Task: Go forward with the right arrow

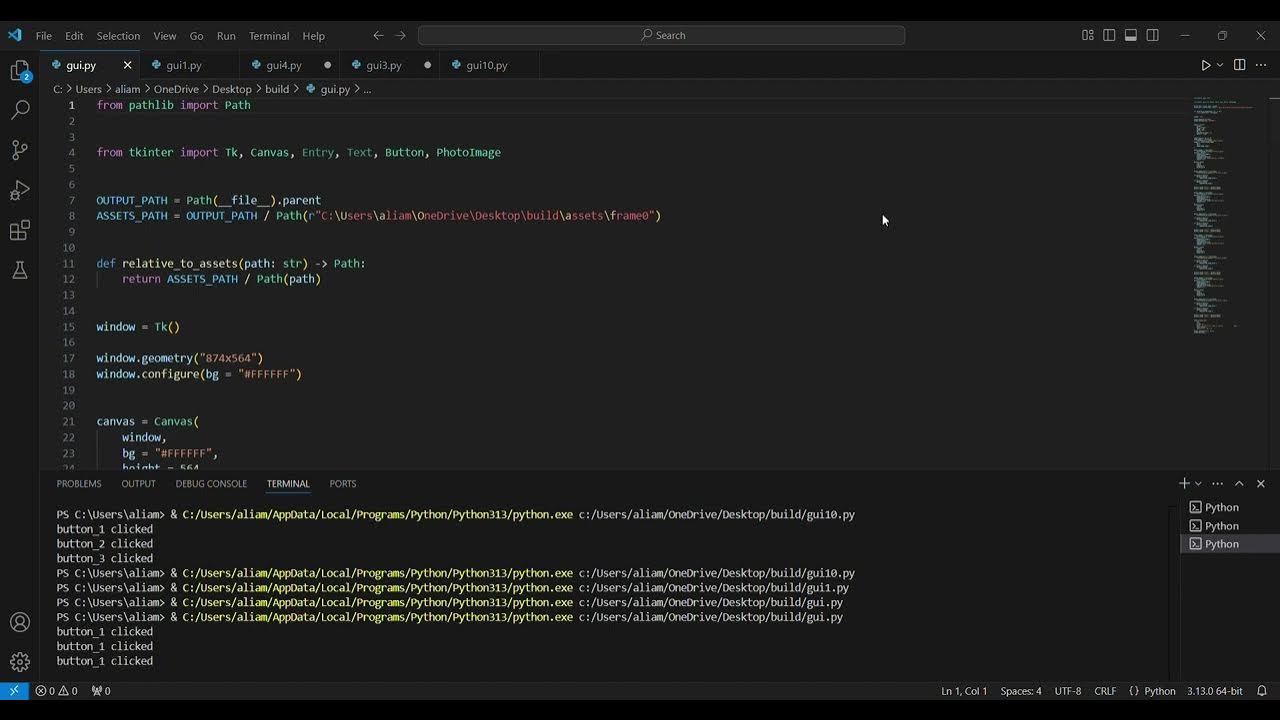Action: 401,35
